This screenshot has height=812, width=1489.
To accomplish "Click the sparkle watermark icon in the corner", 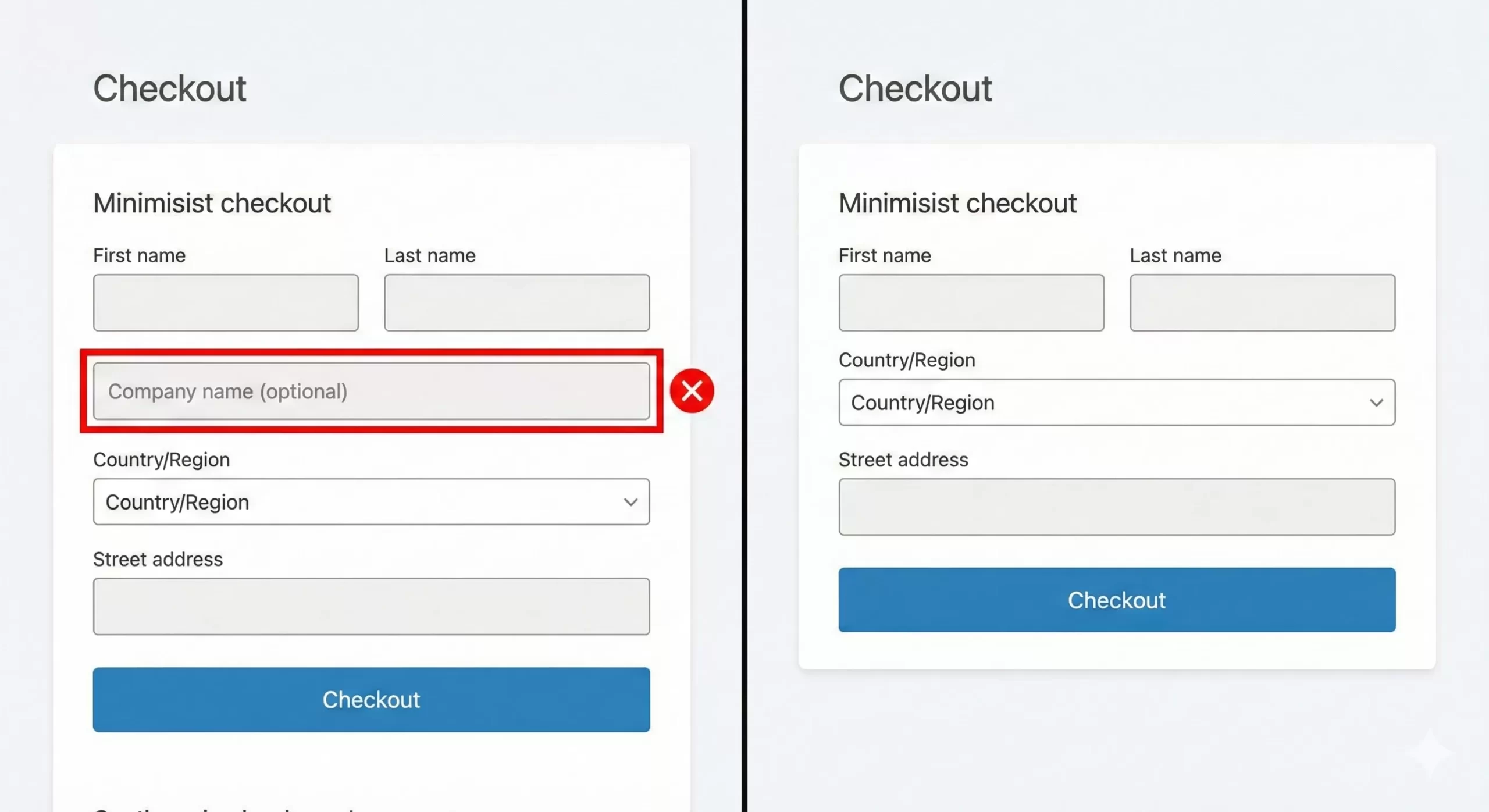I will pyautogui.click(x=1430, y=753).
